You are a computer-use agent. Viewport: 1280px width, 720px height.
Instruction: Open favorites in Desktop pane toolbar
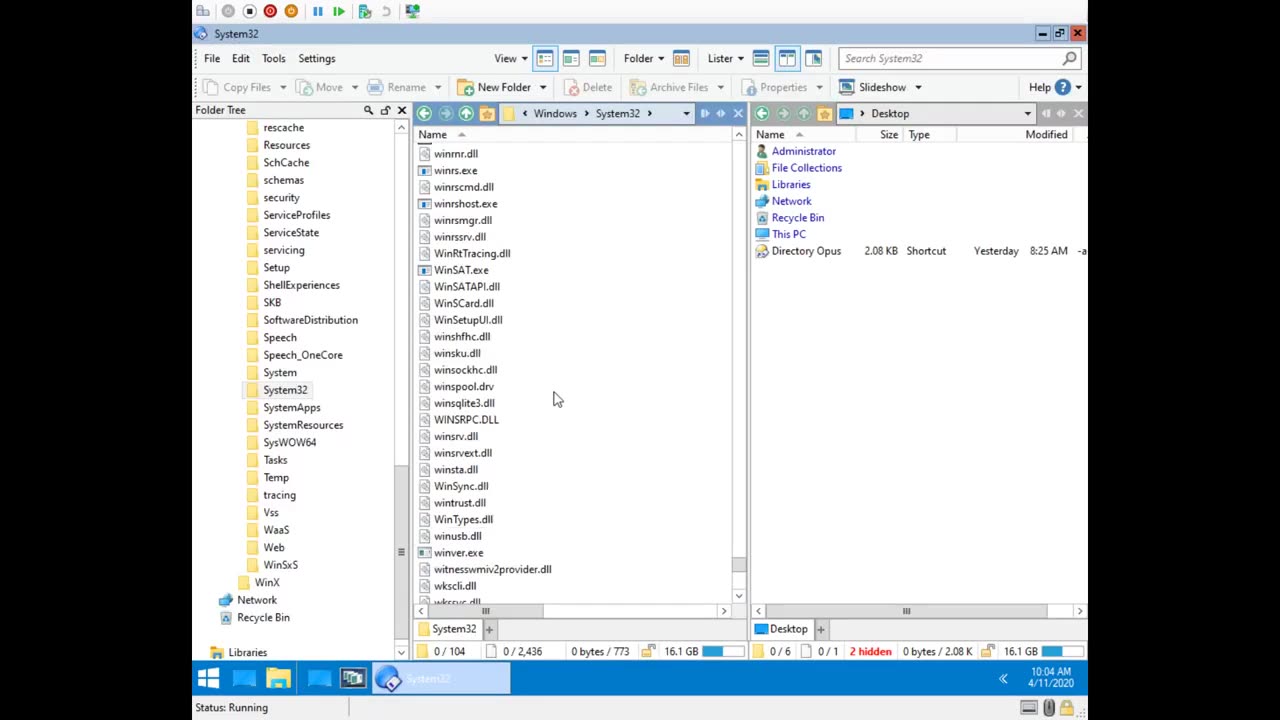[x=825, y=113]
